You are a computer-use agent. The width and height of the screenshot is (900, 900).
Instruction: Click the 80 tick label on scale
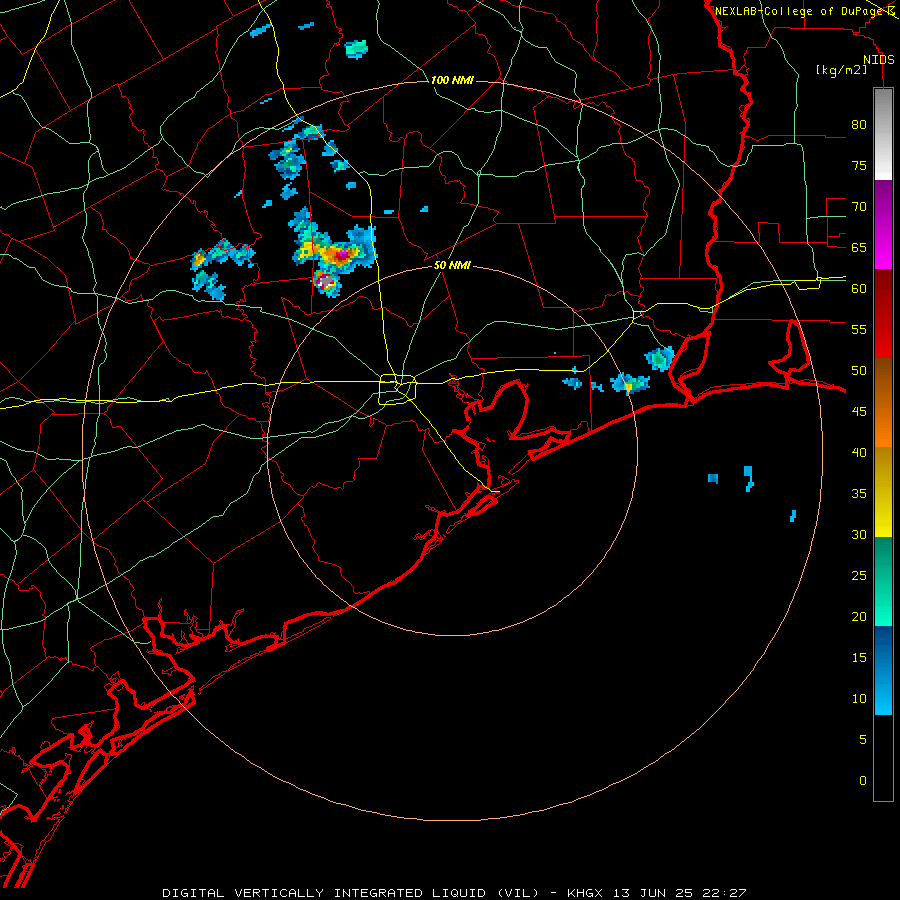click(x=859, y=125)
